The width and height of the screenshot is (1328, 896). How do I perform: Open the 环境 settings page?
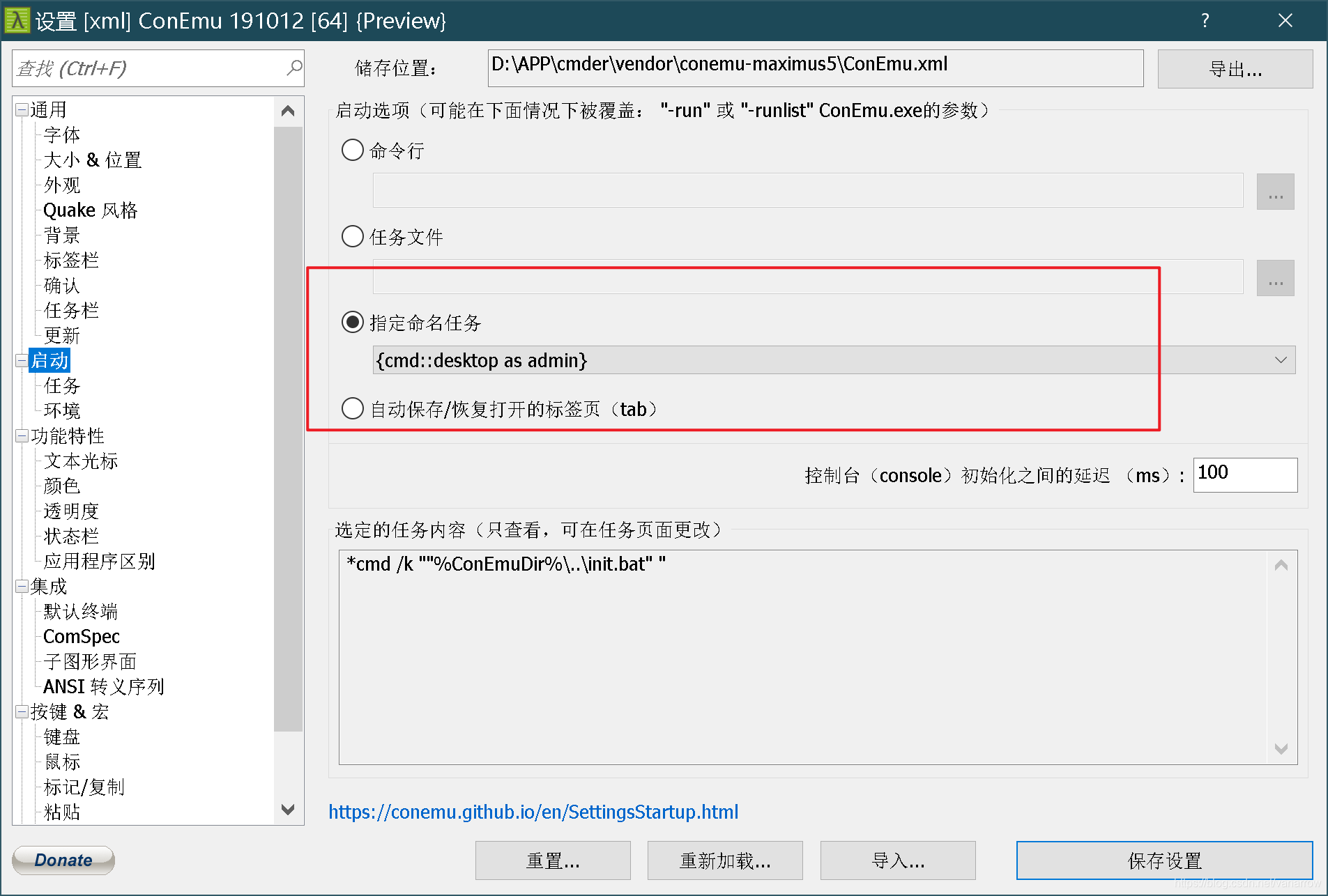pyautogui.click(x=61, y=410)
